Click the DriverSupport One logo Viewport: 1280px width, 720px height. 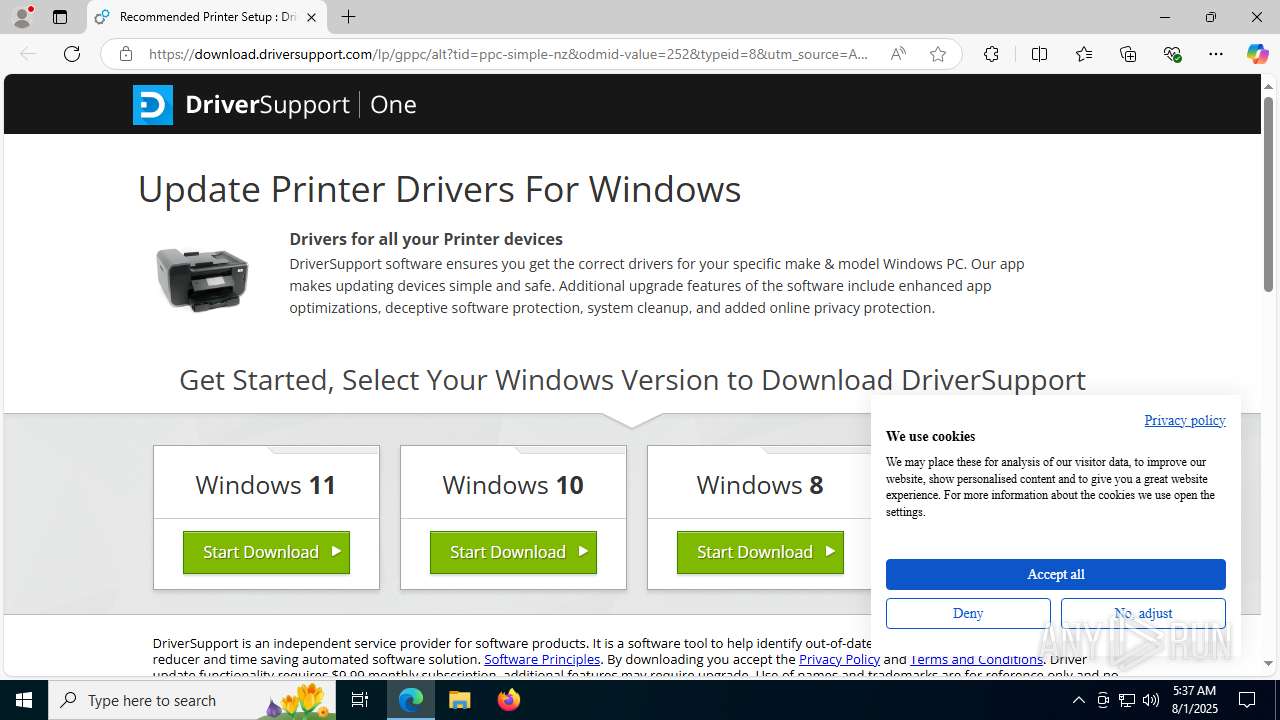tap(275, 104)
